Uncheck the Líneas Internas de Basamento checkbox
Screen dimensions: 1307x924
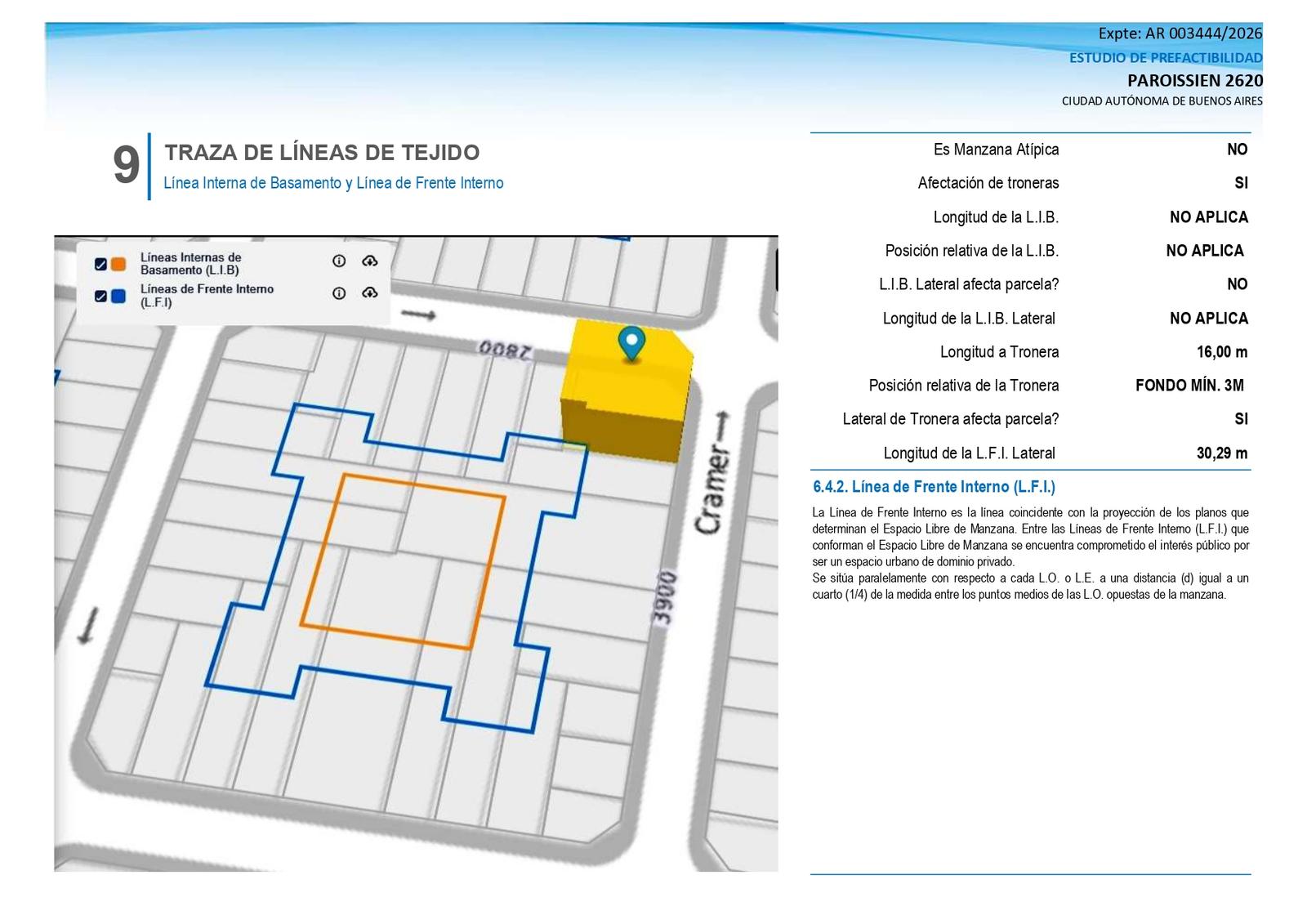click(100, 264)
